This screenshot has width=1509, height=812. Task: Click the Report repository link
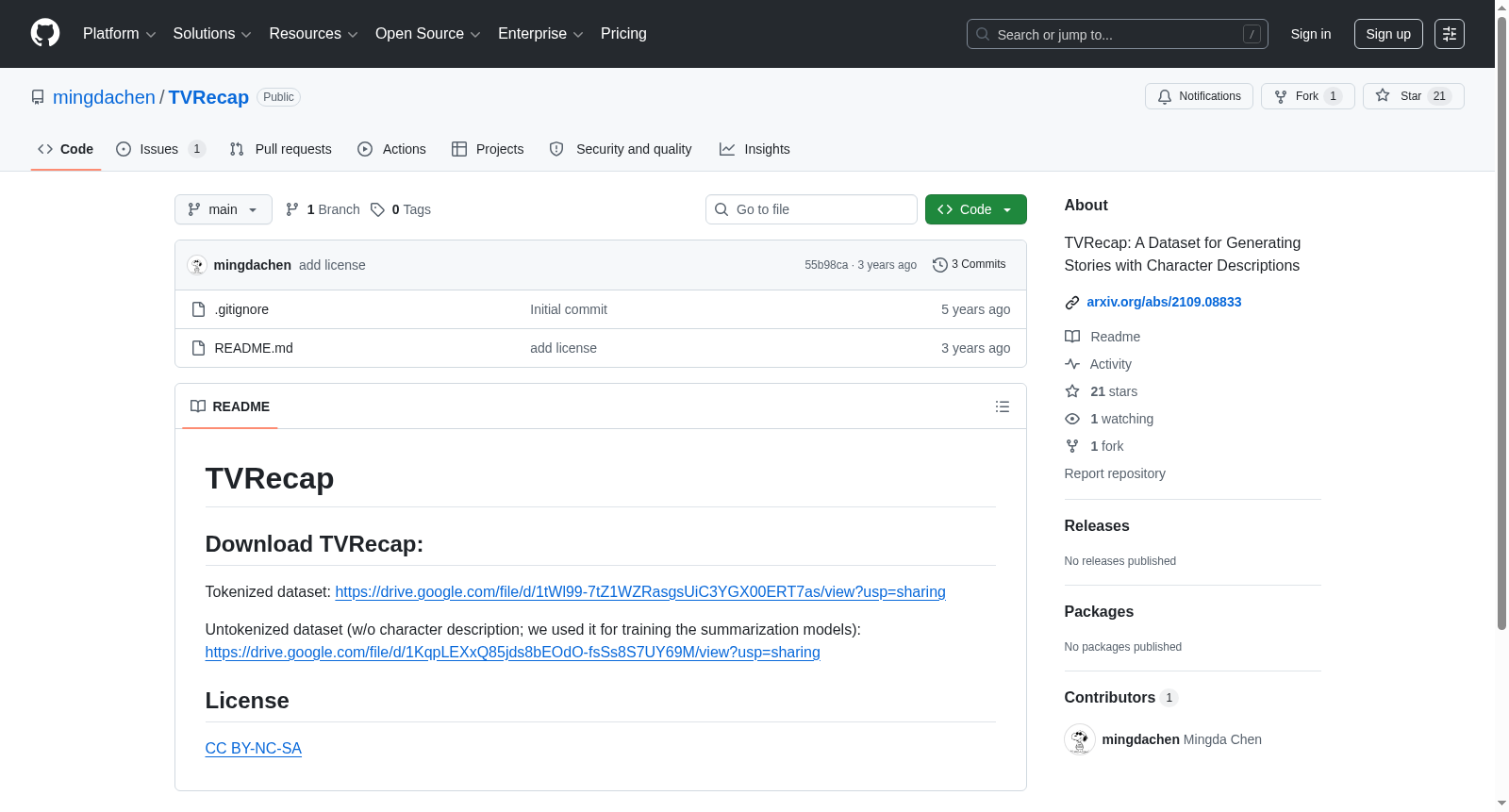1115,473
